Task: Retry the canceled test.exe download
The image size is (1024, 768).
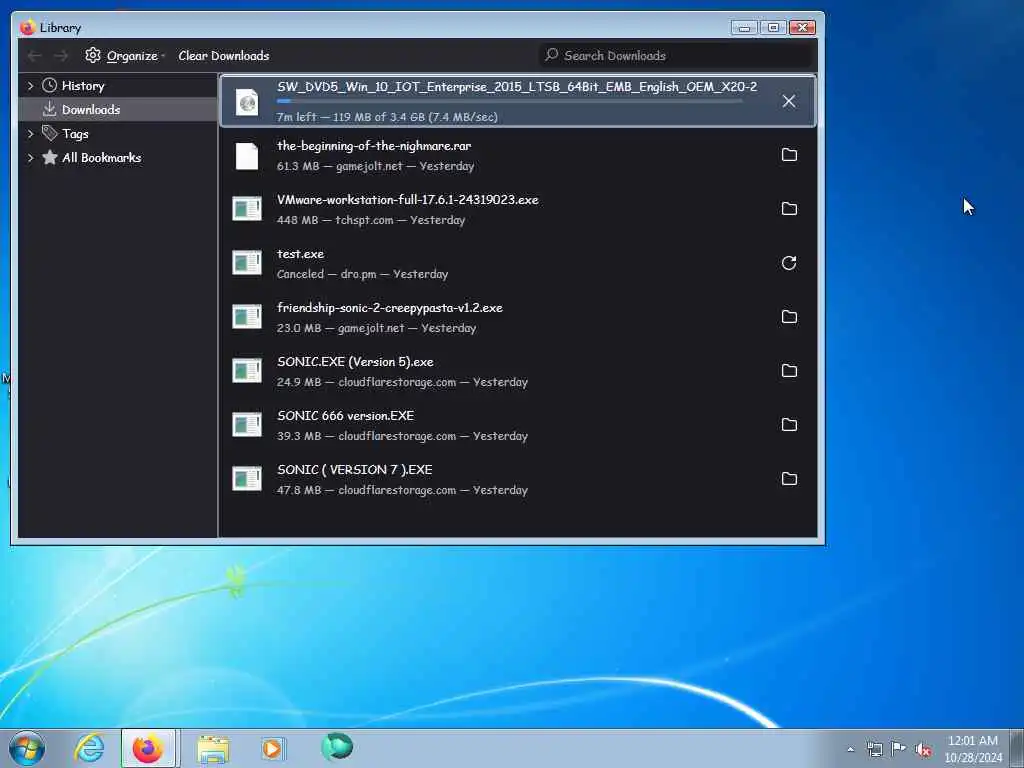Action: (789, 263)
